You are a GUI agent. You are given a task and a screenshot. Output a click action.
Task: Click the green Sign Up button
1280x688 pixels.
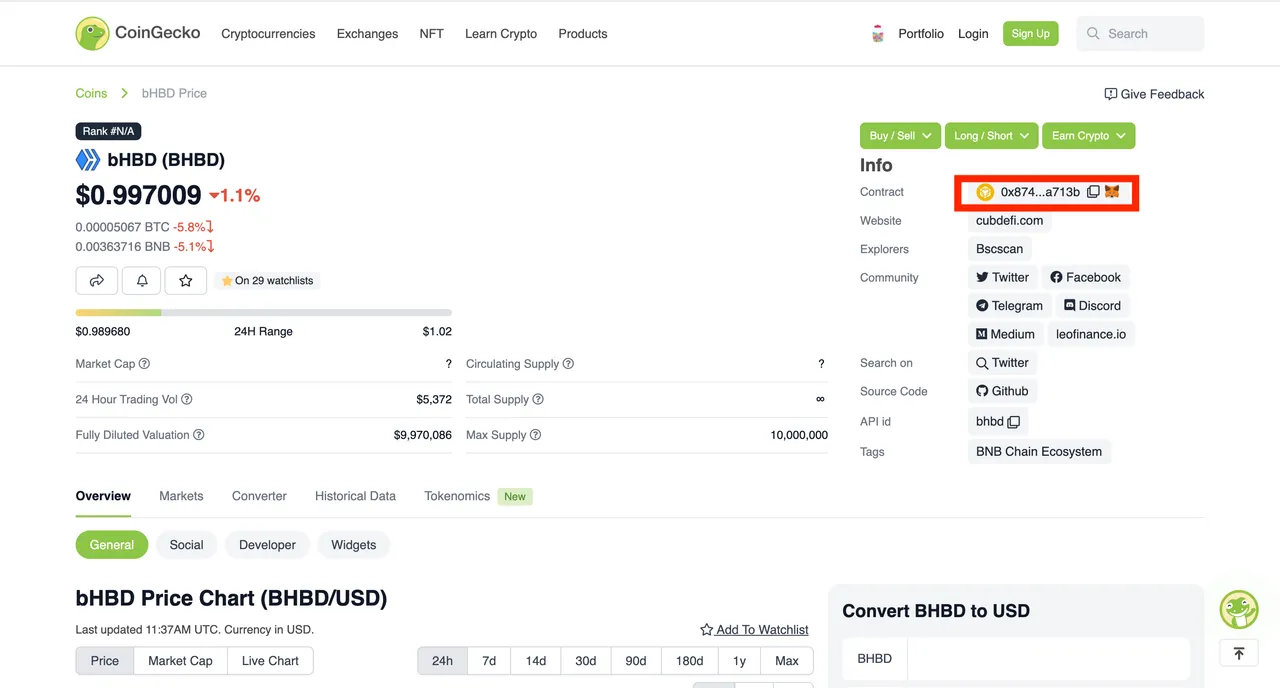[1030, 34]
